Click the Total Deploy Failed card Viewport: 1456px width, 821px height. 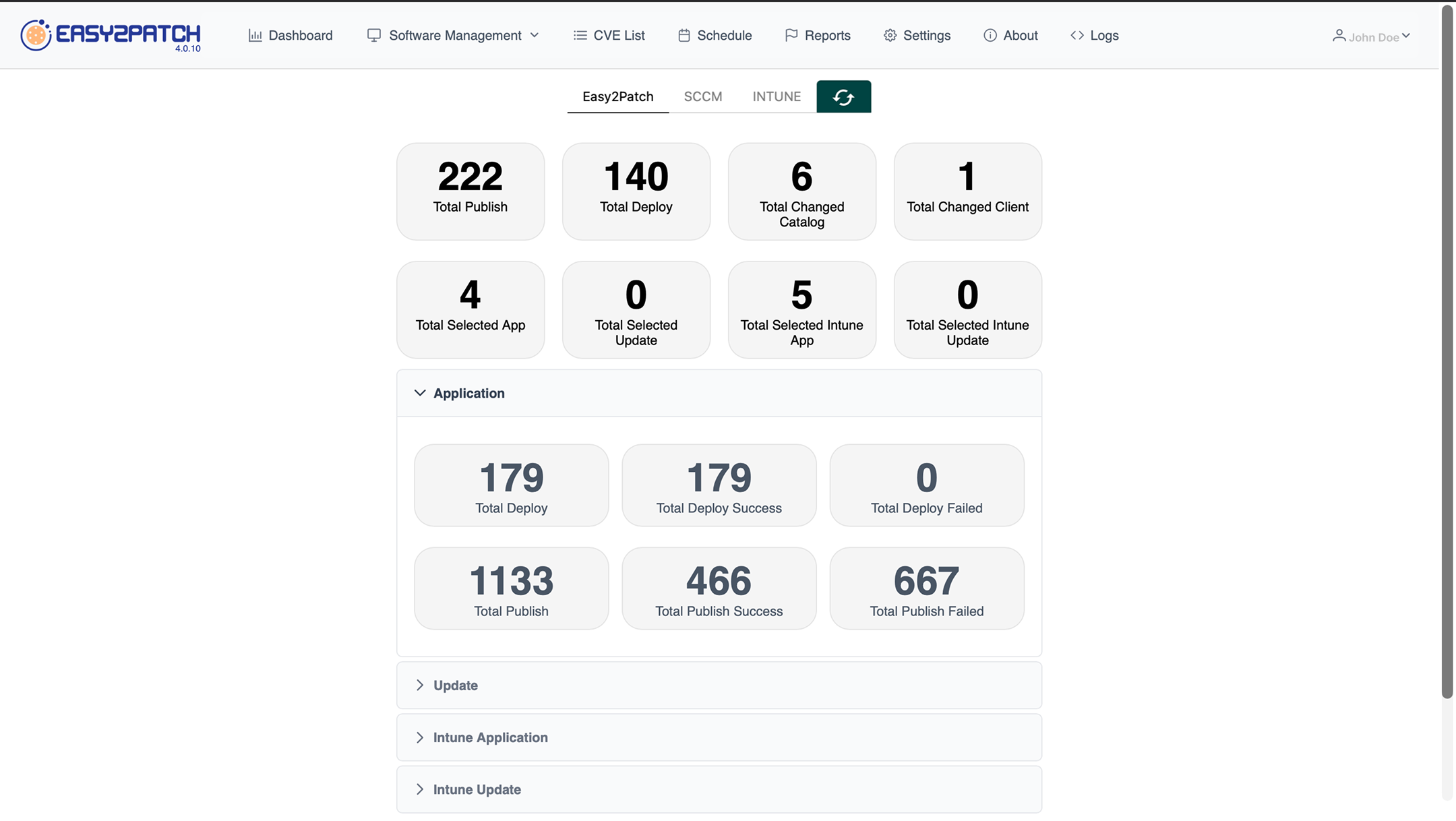(927, 485)
